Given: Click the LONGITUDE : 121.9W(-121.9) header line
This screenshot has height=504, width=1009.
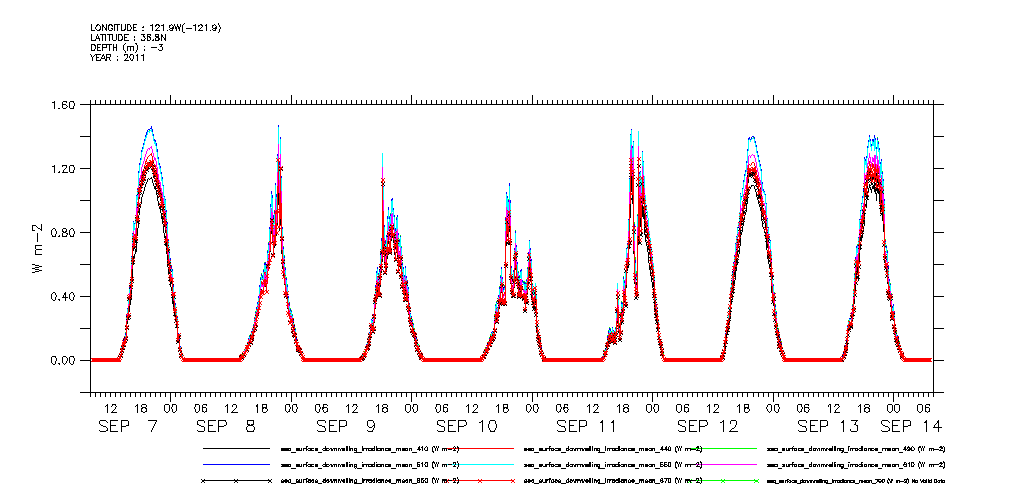Looking at the screenshot, I should coord(156,28).
